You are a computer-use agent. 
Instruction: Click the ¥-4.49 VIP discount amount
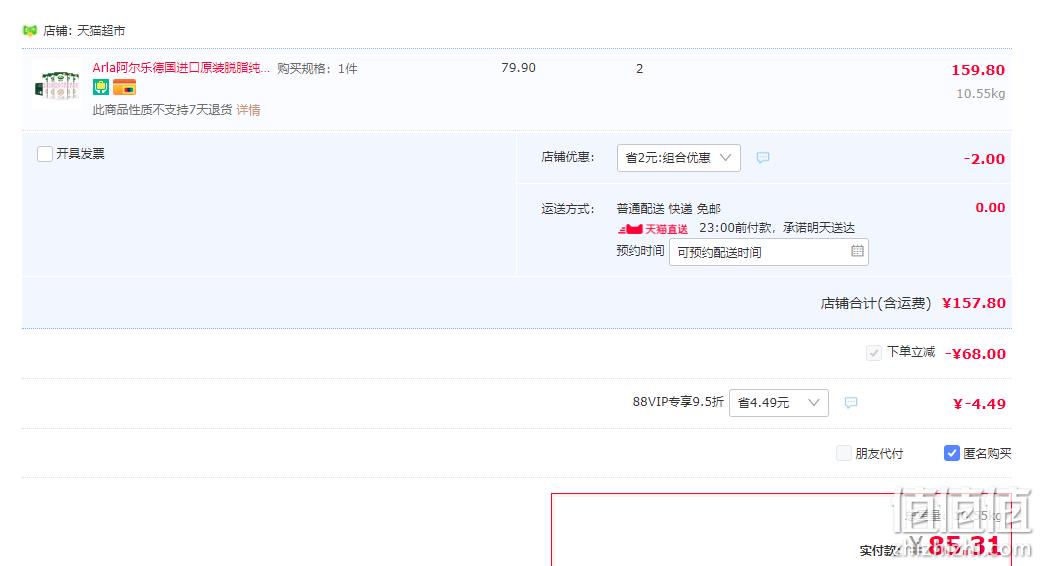point(979,404)
